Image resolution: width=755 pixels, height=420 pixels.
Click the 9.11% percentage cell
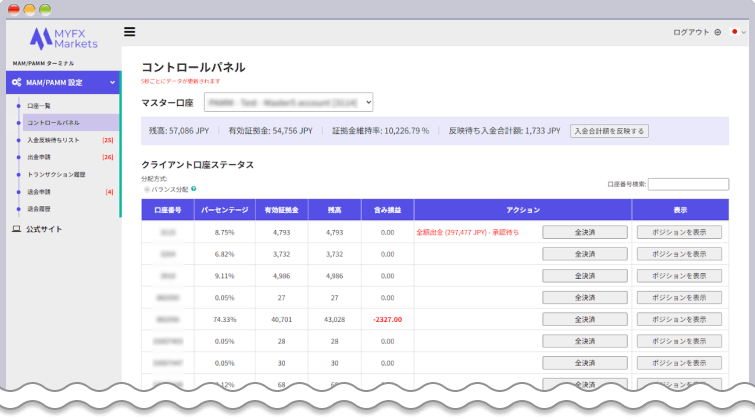pyautogui.click(x=224, y=276)
